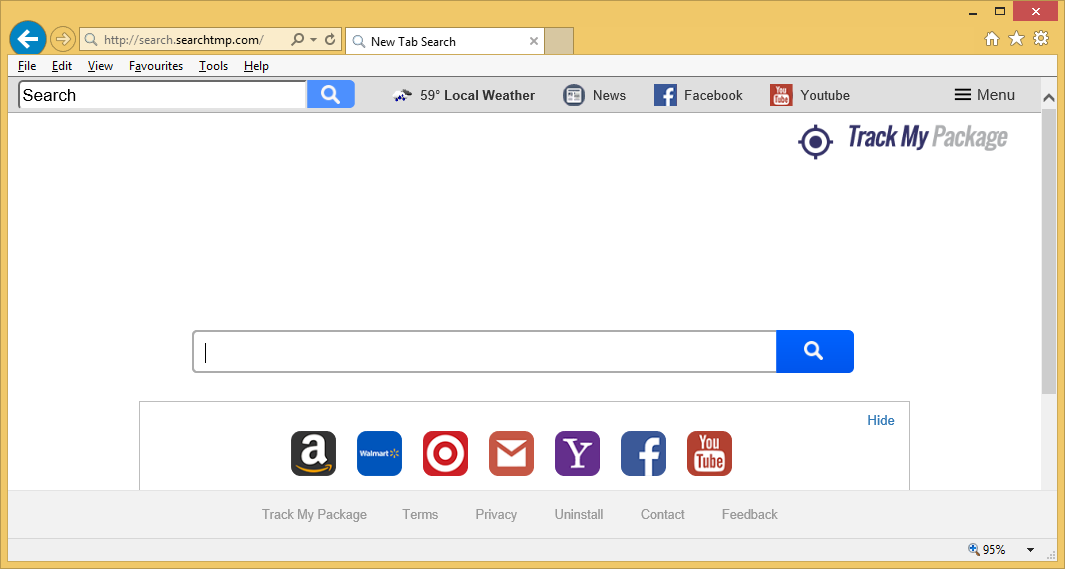Go back with the blue back arrow
The image size is (1065, 569).
tap(28, 39)
